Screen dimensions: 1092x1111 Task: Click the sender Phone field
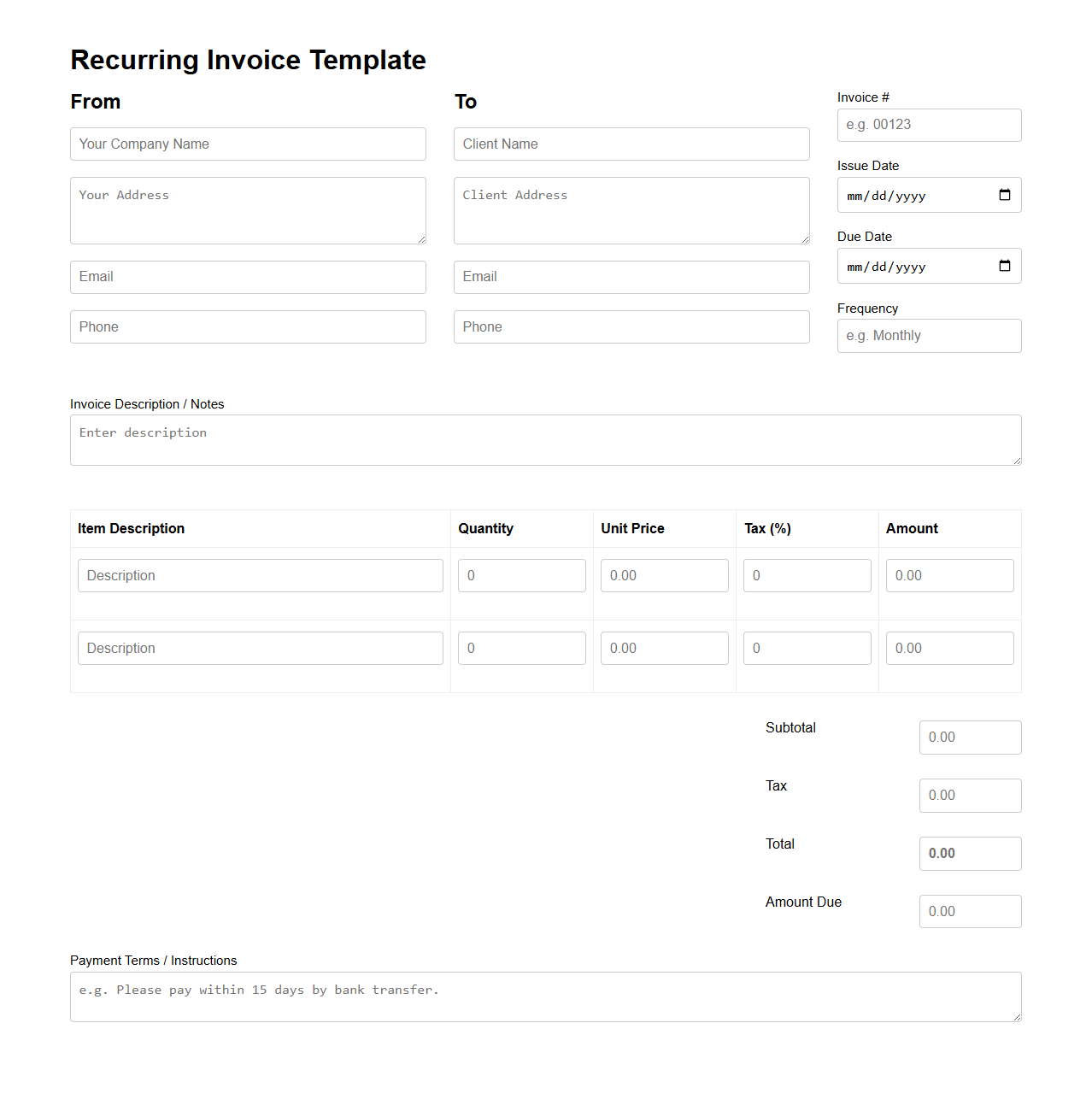click(247, 326)
